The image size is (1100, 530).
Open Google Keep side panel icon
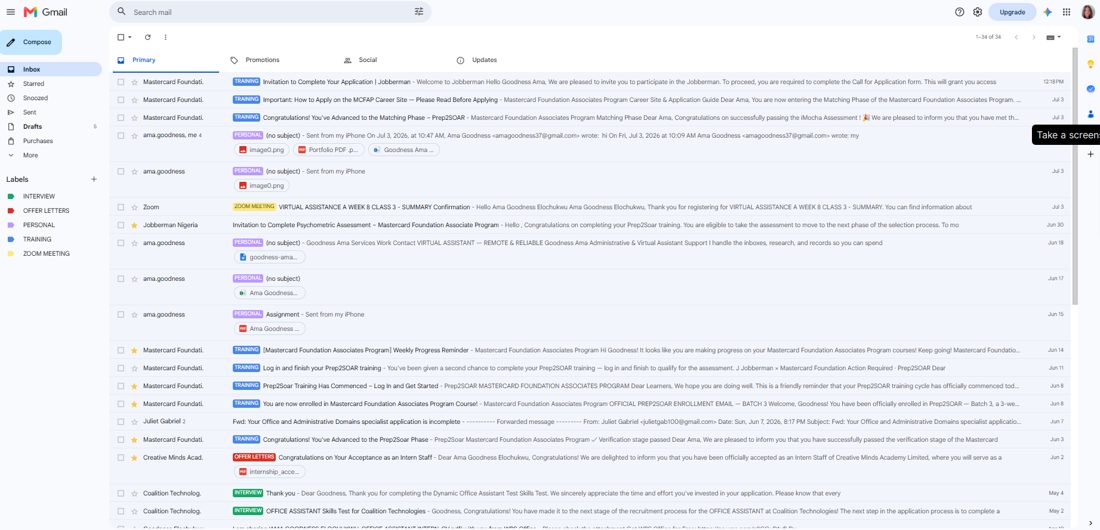1090,64
